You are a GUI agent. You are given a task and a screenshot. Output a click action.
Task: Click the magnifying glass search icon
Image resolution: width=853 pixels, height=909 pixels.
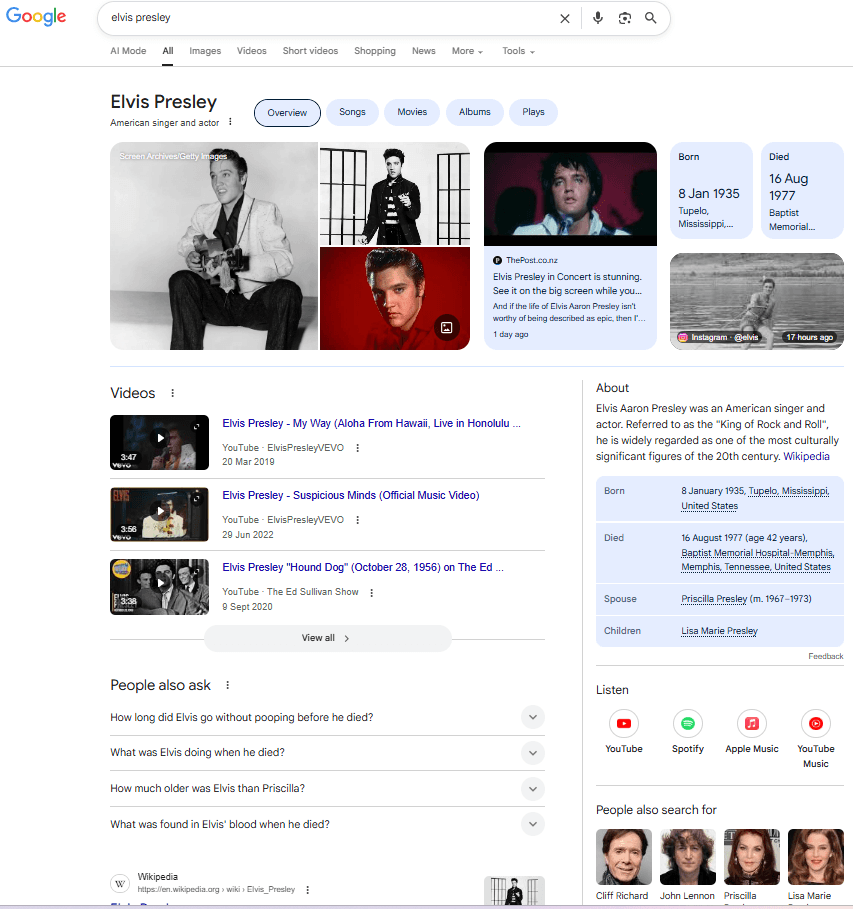[x=651, y=18]
